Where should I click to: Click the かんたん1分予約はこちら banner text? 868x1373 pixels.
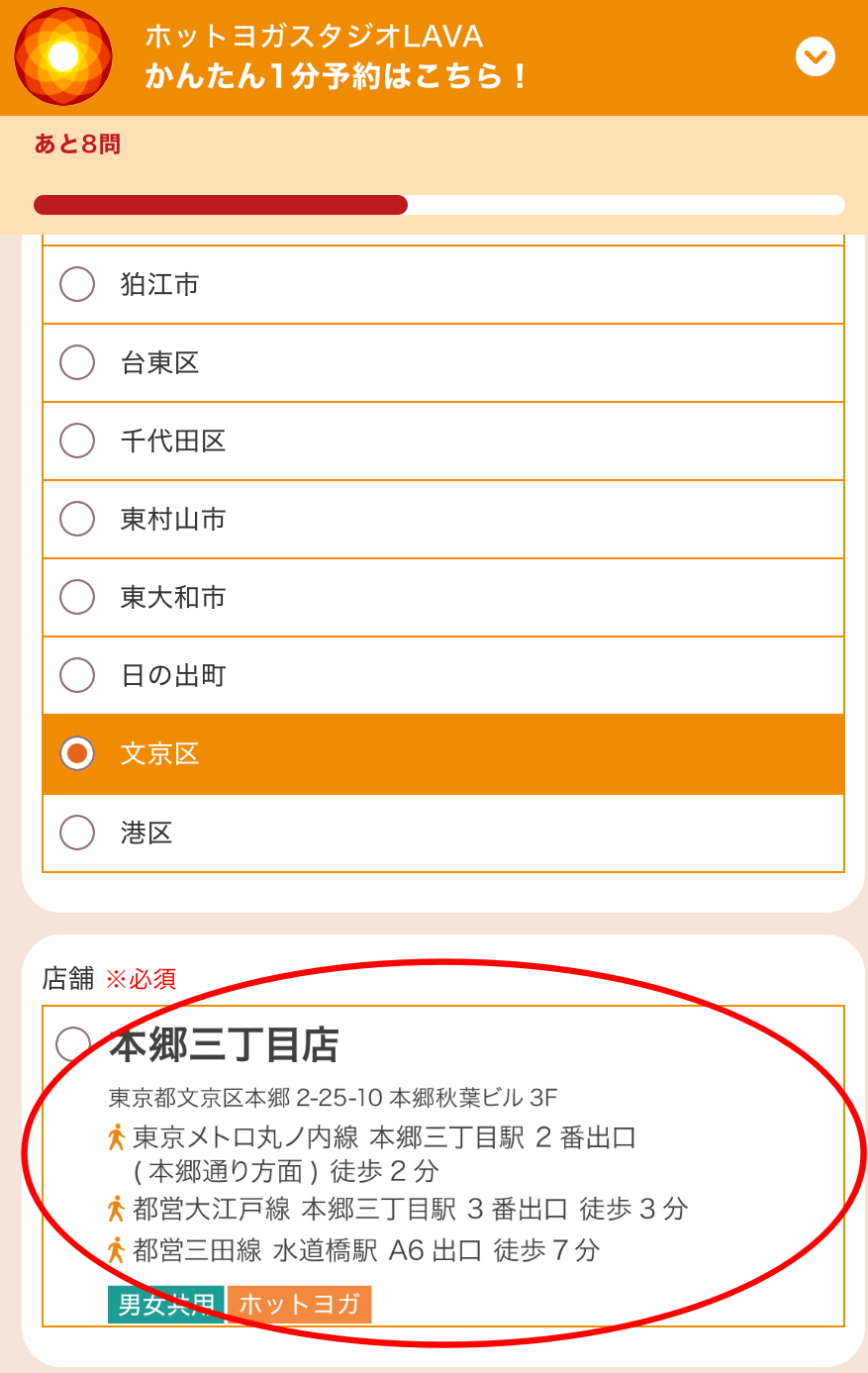tap(337, 77)
